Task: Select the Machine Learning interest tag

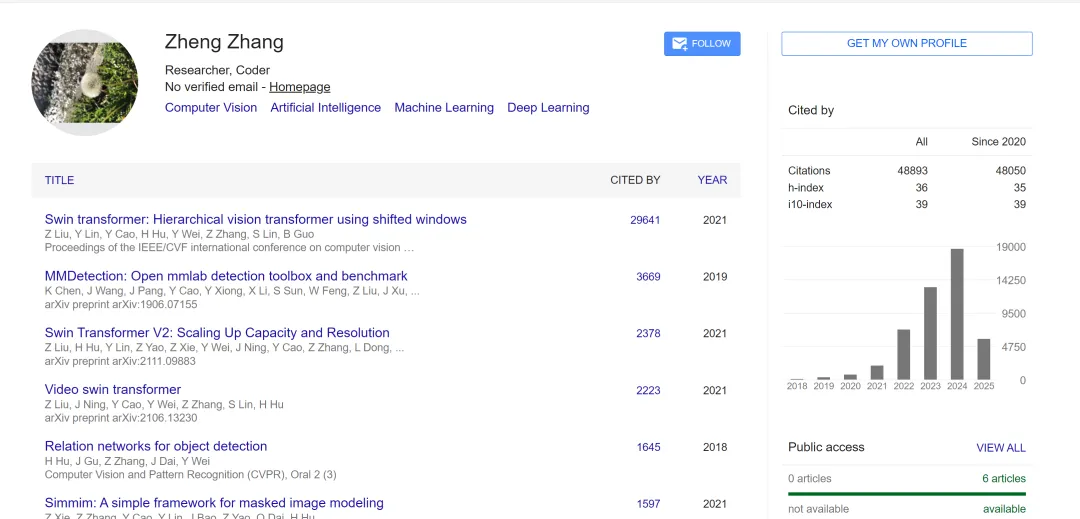Action: [444, 108]
